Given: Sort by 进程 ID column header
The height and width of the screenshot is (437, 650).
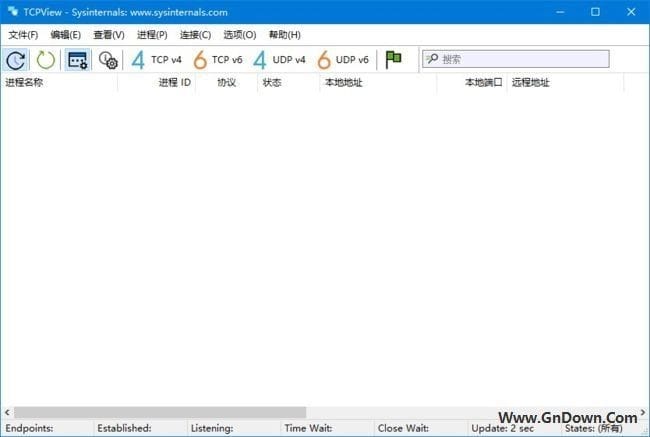Looking at the screenshot, I should pyautogui.click(x=157, y=83).
